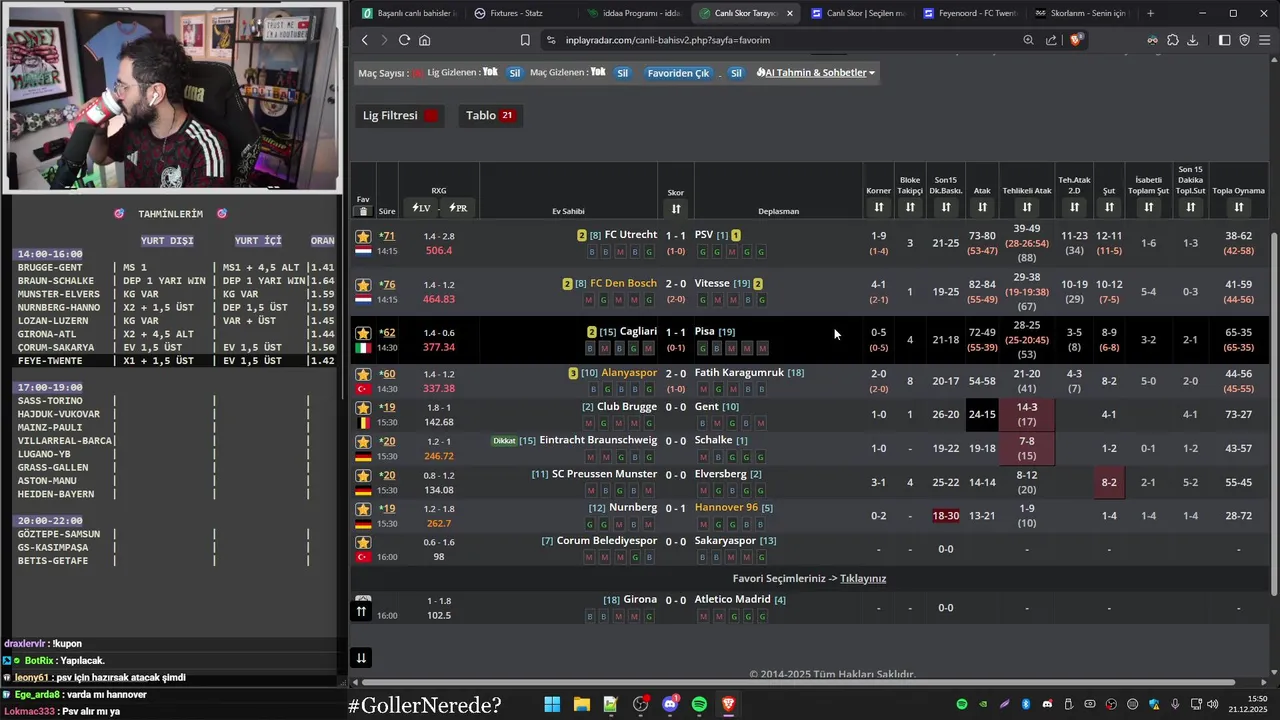Click Tıklayınız link for favorite selections
The height and width of the screenshot is (720, 1280).
tap(863, 578)
